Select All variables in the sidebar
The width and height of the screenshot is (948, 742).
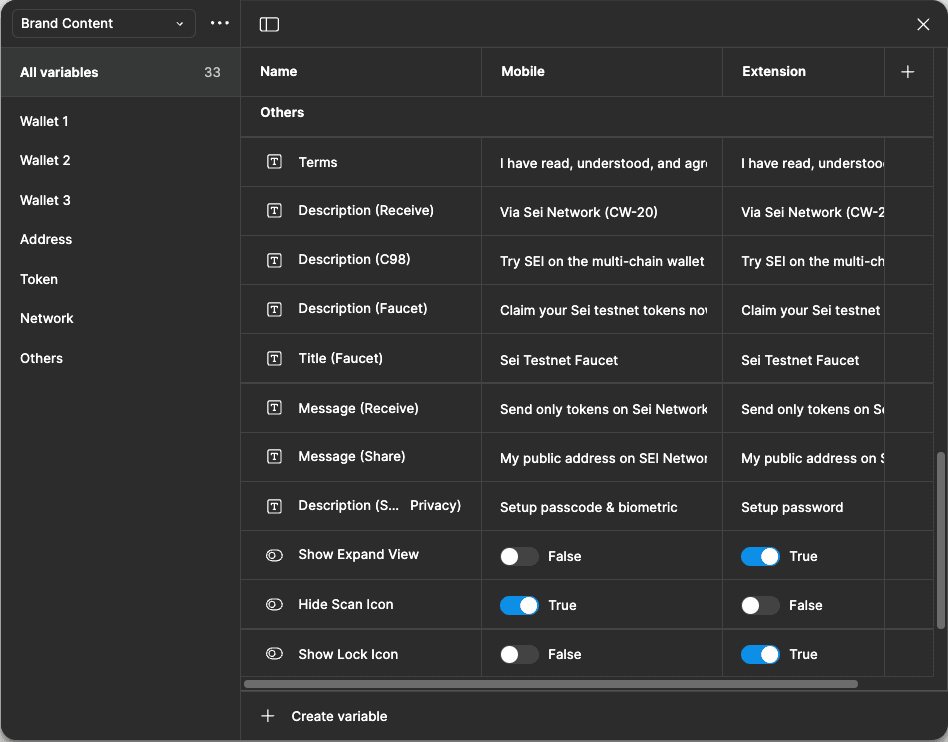tap(58, 72)
